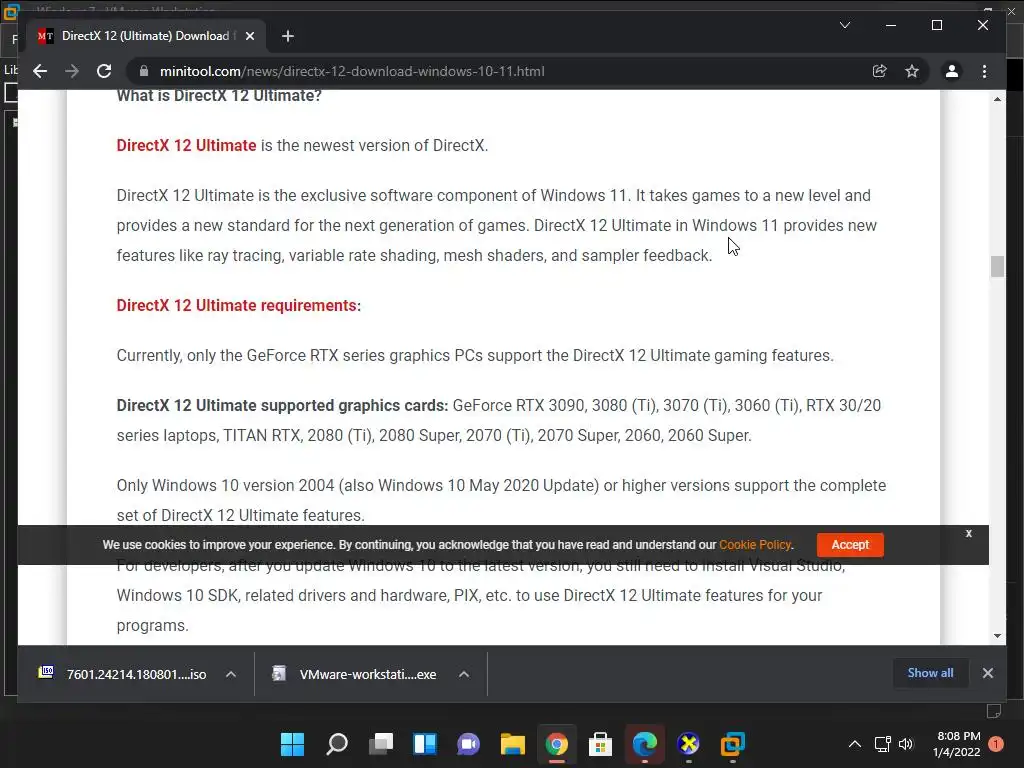Open VMware Workstation from taskbar
1024x768 pixels.
tap(732, 744)
